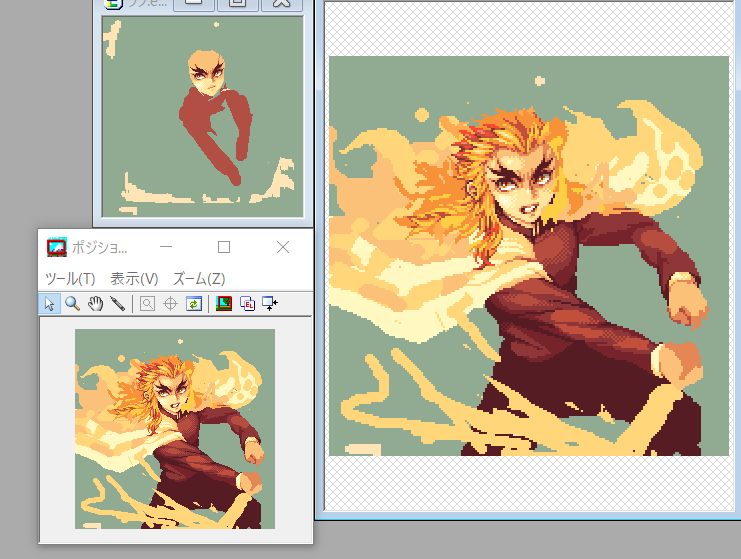Click the navigator preview thumbnail in position window
Image resolution: width=741 pixels, height=559 pixels.
tap(175, 429)
